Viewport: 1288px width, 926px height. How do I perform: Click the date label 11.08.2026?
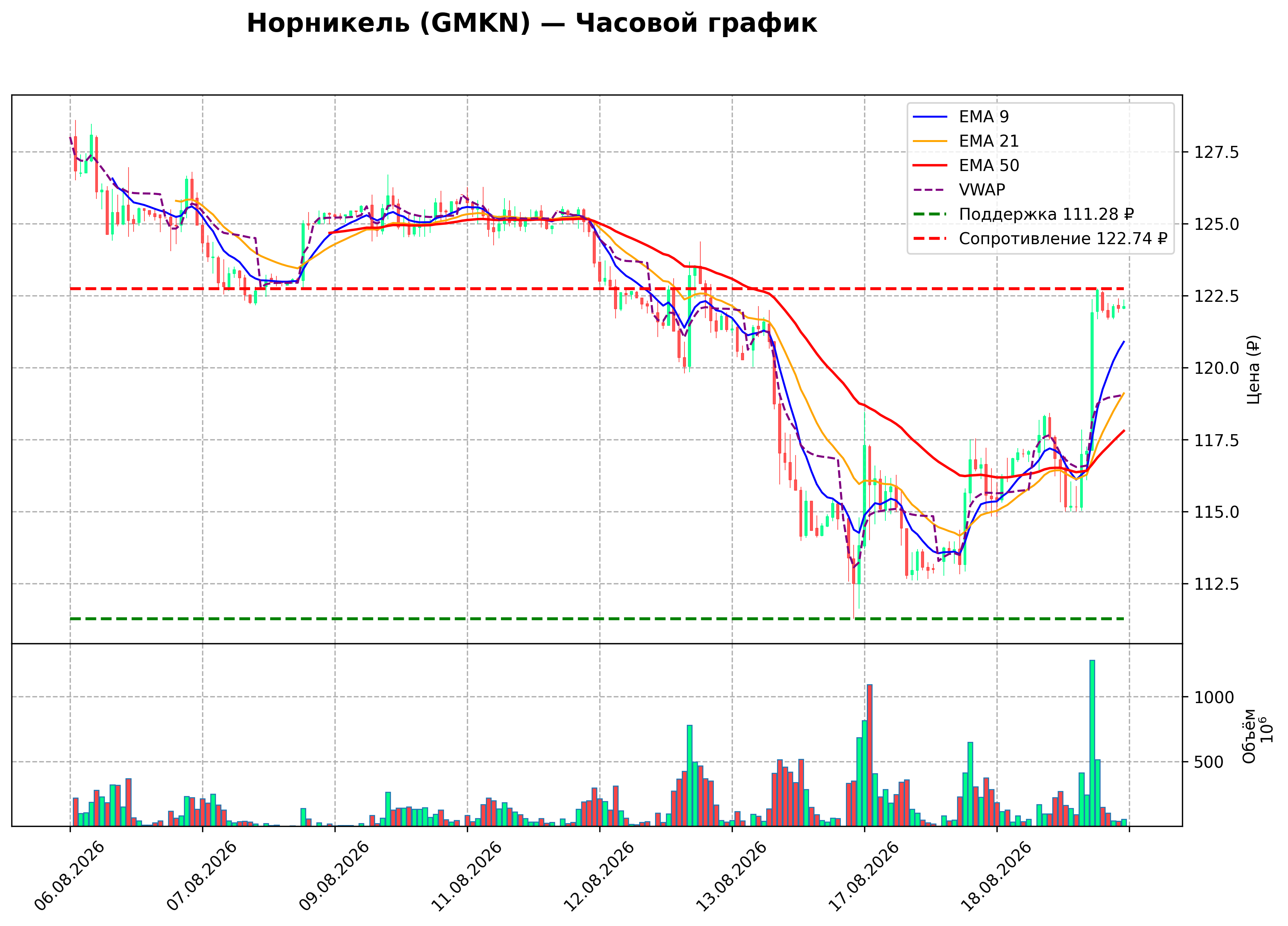point(467,876)
